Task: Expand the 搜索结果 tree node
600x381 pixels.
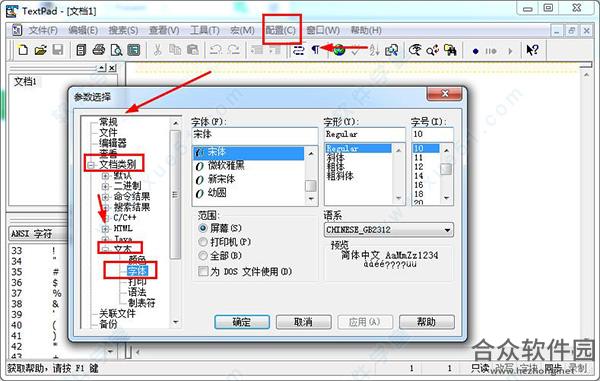Action: pyautogui.click(x=106, y=207)
